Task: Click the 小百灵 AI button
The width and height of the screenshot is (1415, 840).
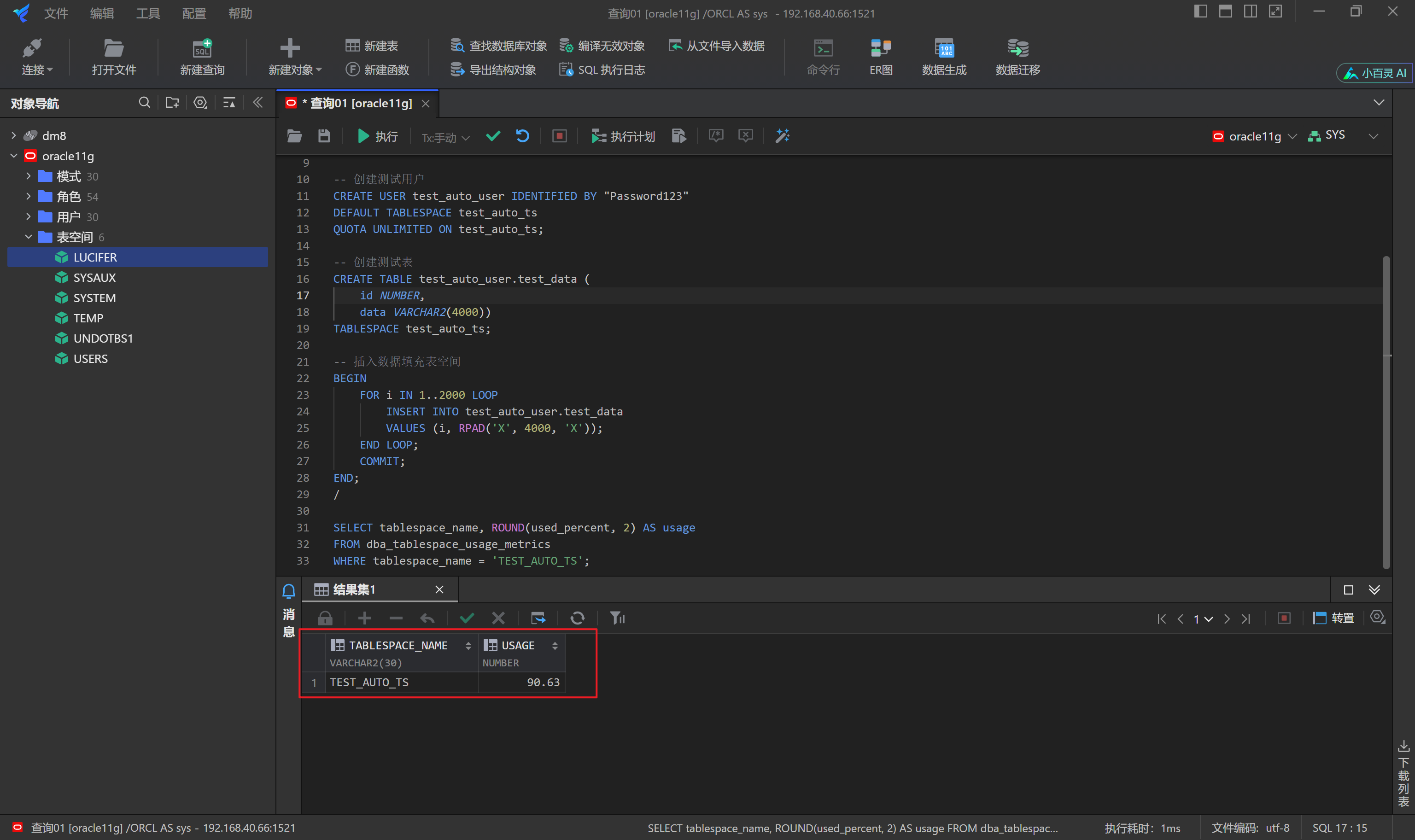Action: tap(1375, 73)
